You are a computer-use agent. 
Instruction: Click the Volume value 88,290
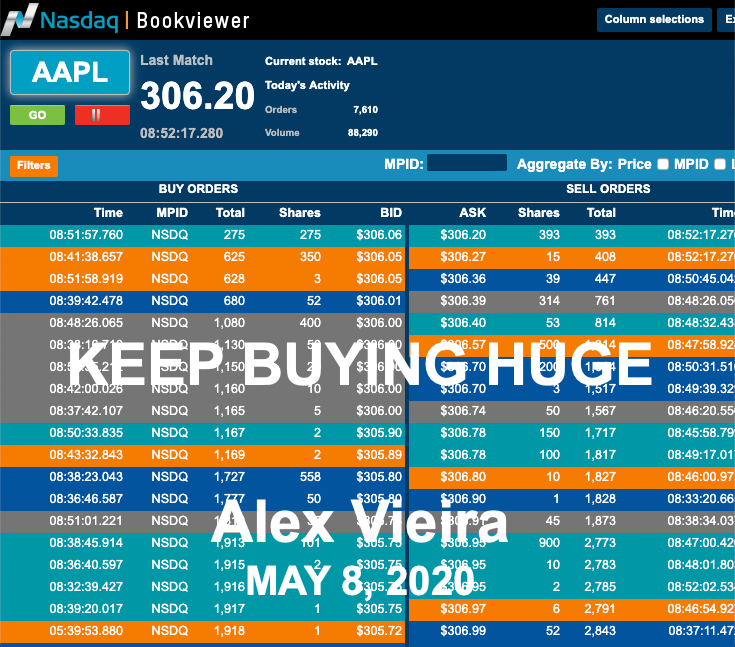tap(363, 133)
